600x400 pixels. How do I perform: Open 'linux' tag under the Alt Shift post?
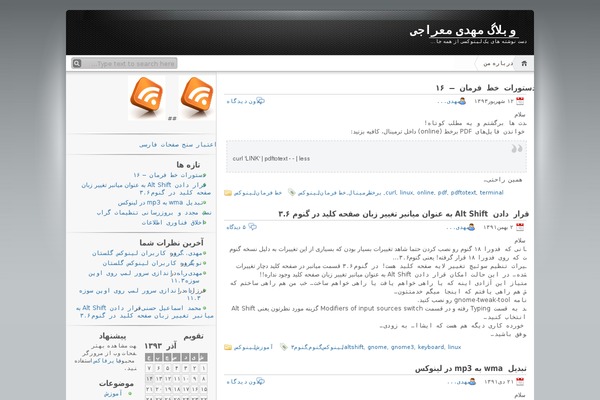click(x=454, y=347)
